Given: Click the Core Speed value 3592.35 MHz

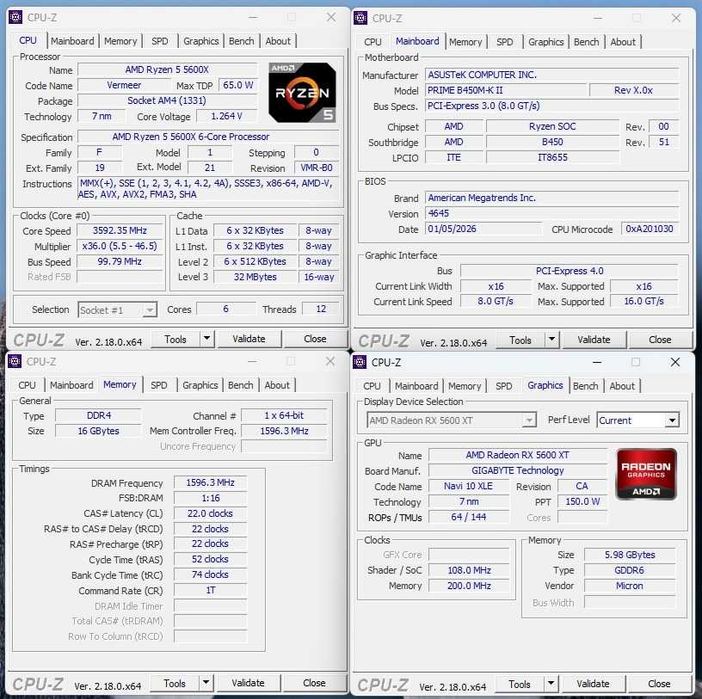Looking at the screenshot, I should 120,231.
